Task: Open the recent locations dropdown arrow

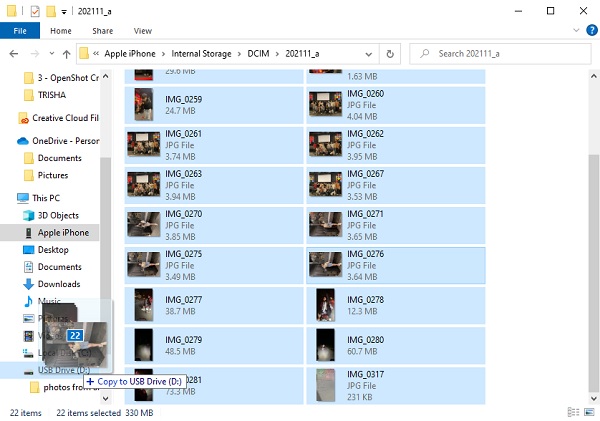Action: (52, 54)
